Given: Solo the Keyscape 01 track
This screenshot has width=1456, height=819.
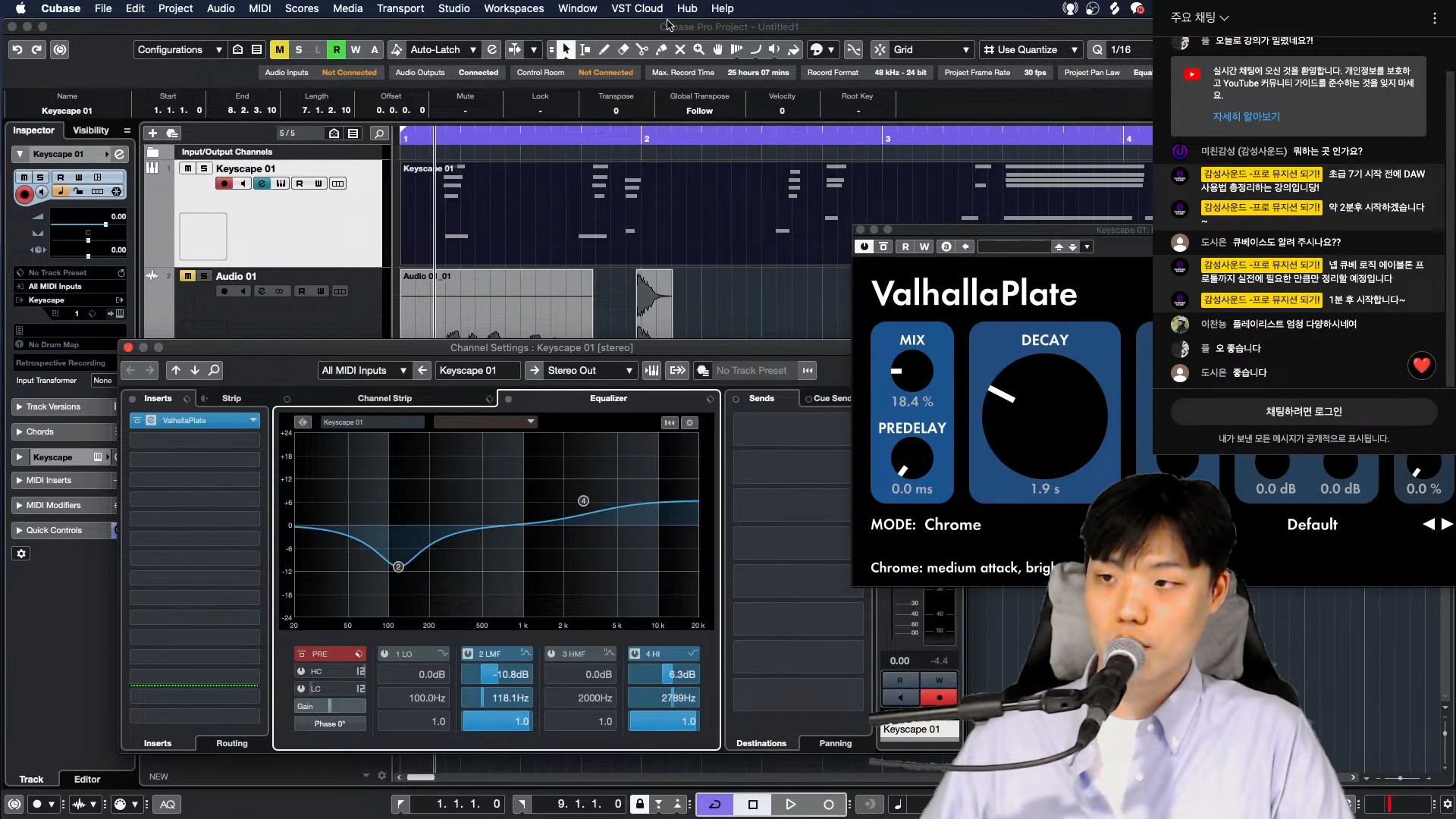Looking at the screenshot, I should pyautogui.click(x=204, y=168).
